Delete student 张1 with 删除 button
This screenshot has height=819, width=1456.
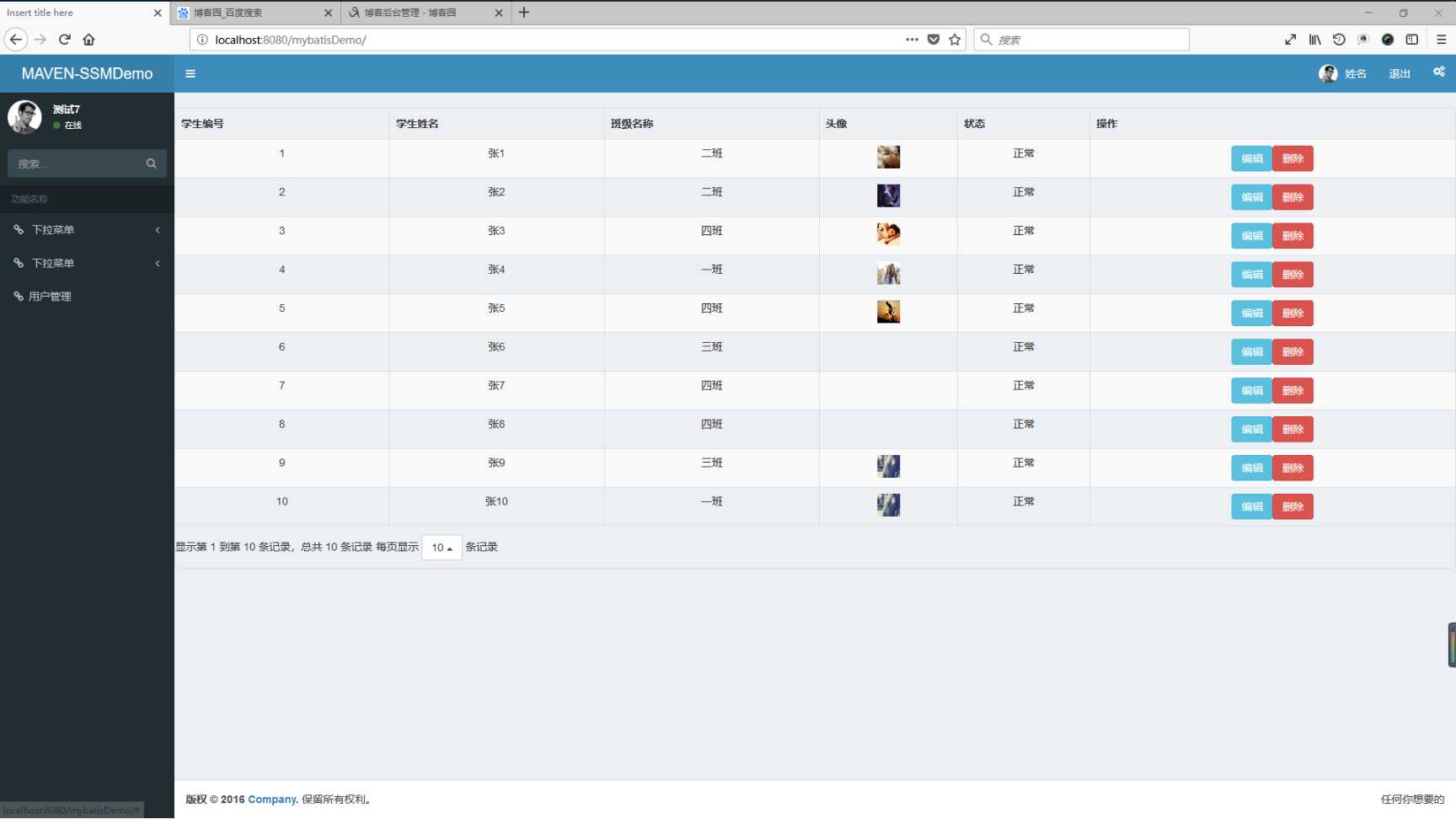[1293, 158]
